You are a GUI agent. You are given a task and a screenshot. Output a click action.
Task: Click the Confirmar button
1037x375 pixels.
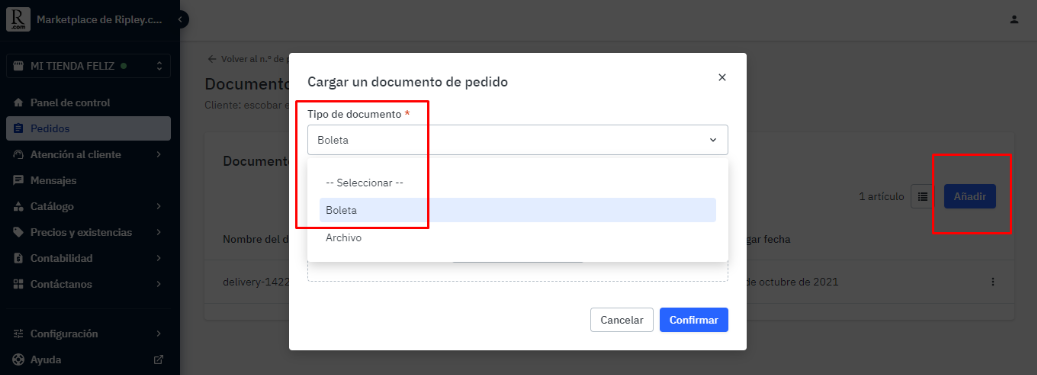click(694, 320)
